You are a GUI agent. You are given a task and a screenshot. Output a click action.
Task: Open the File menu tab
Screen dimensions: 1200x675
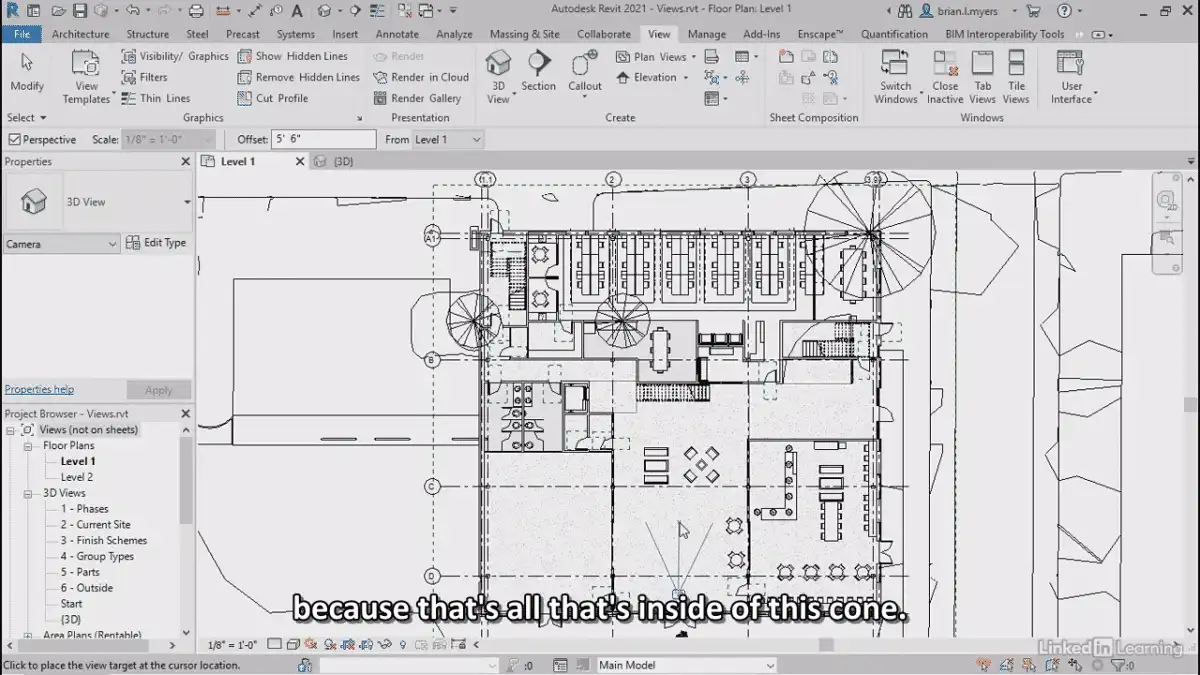[21, 34]
